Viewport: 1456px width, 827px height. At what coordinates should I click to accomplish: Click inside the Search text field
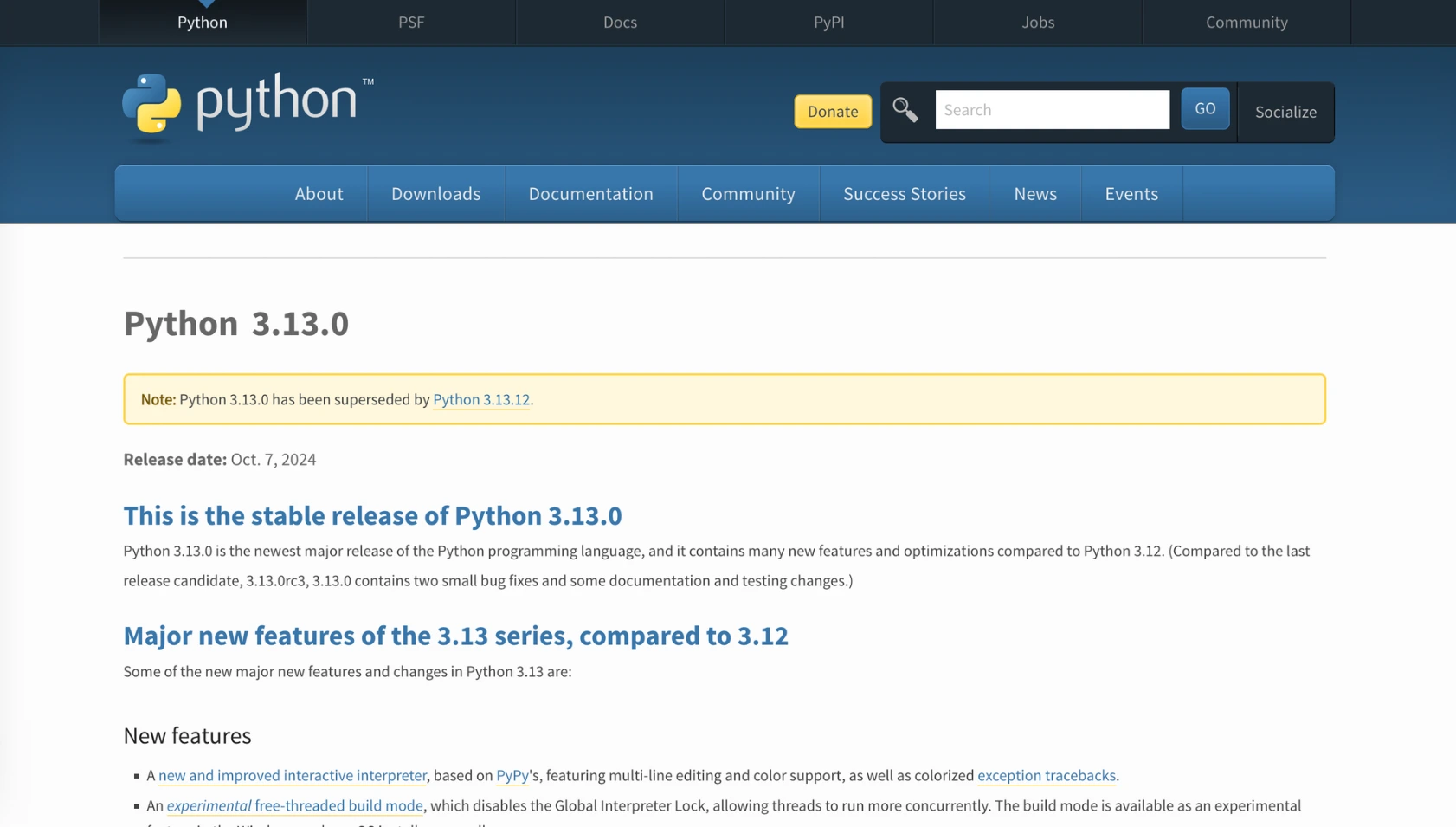pos(1051,110)
